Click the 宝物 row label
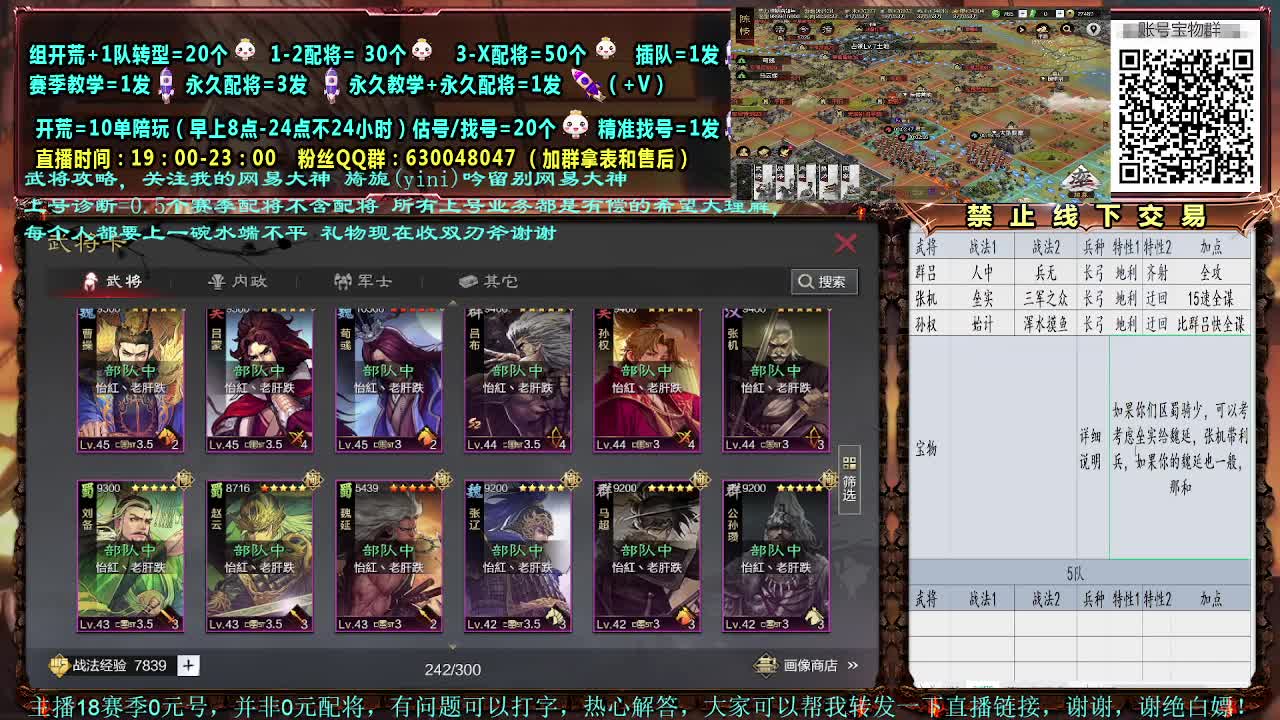This screenshot has height=720, width=1280. [x=926, y=449]
